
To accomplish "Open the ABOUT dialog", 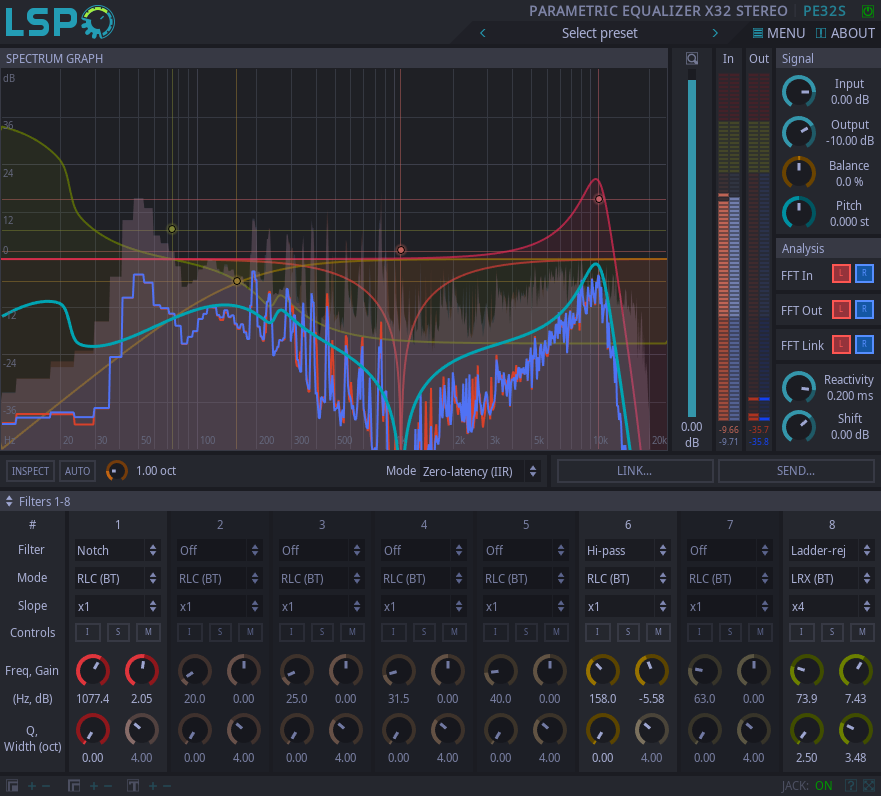I will coord(845,33).
